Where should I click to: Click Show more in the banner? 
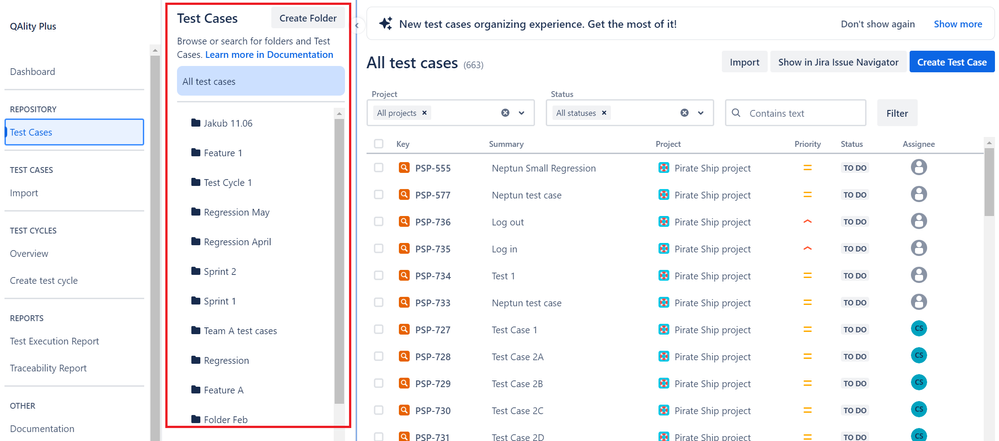(958, 24)
